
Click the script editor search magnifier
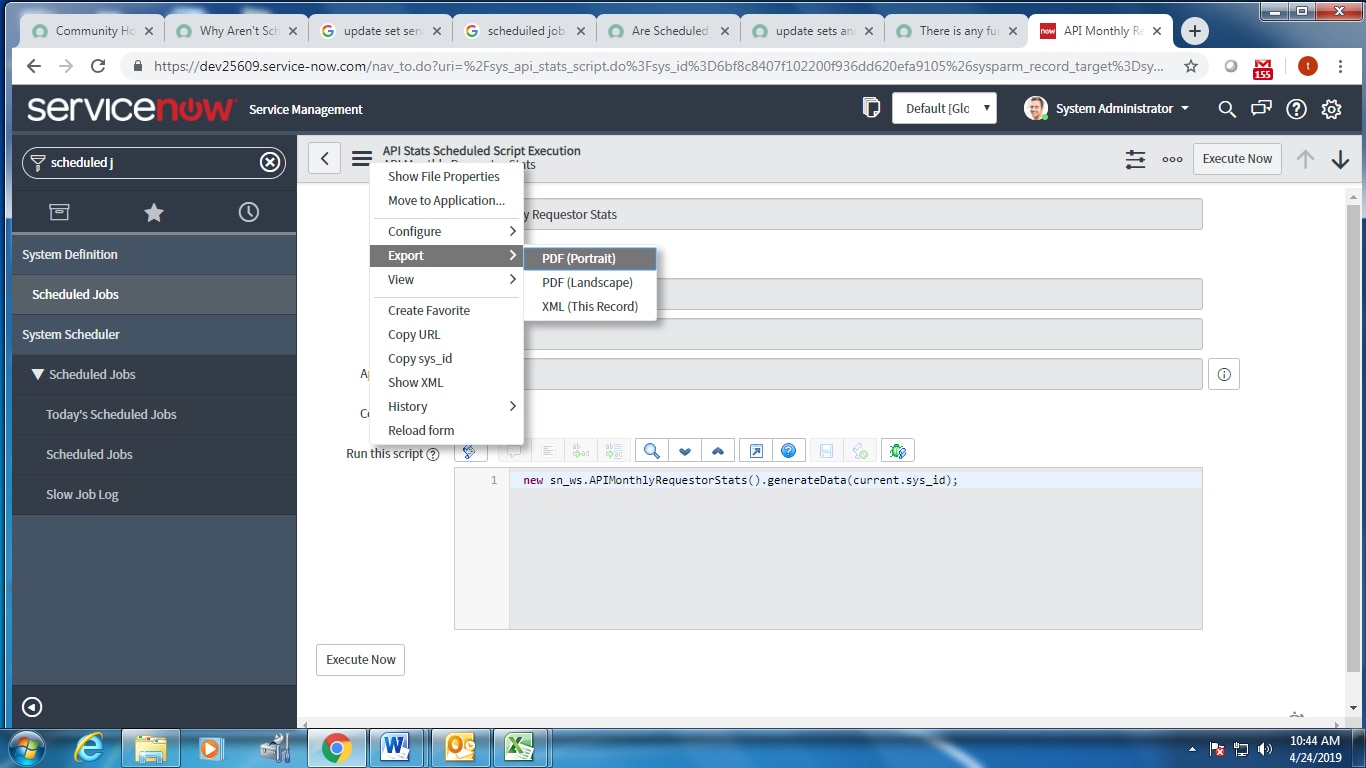pos(651,451)
